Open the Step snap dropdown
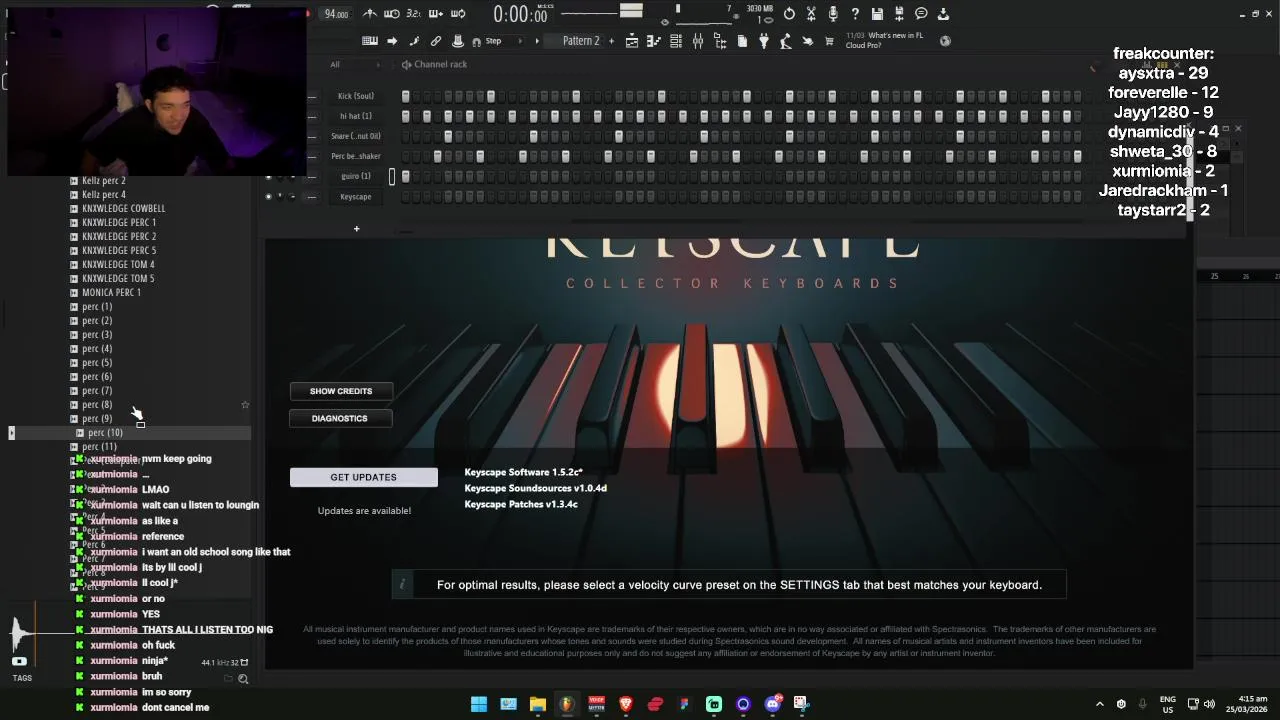Image resolution: width=1280 pixels, height=720 pixels. tap(506, 41)
